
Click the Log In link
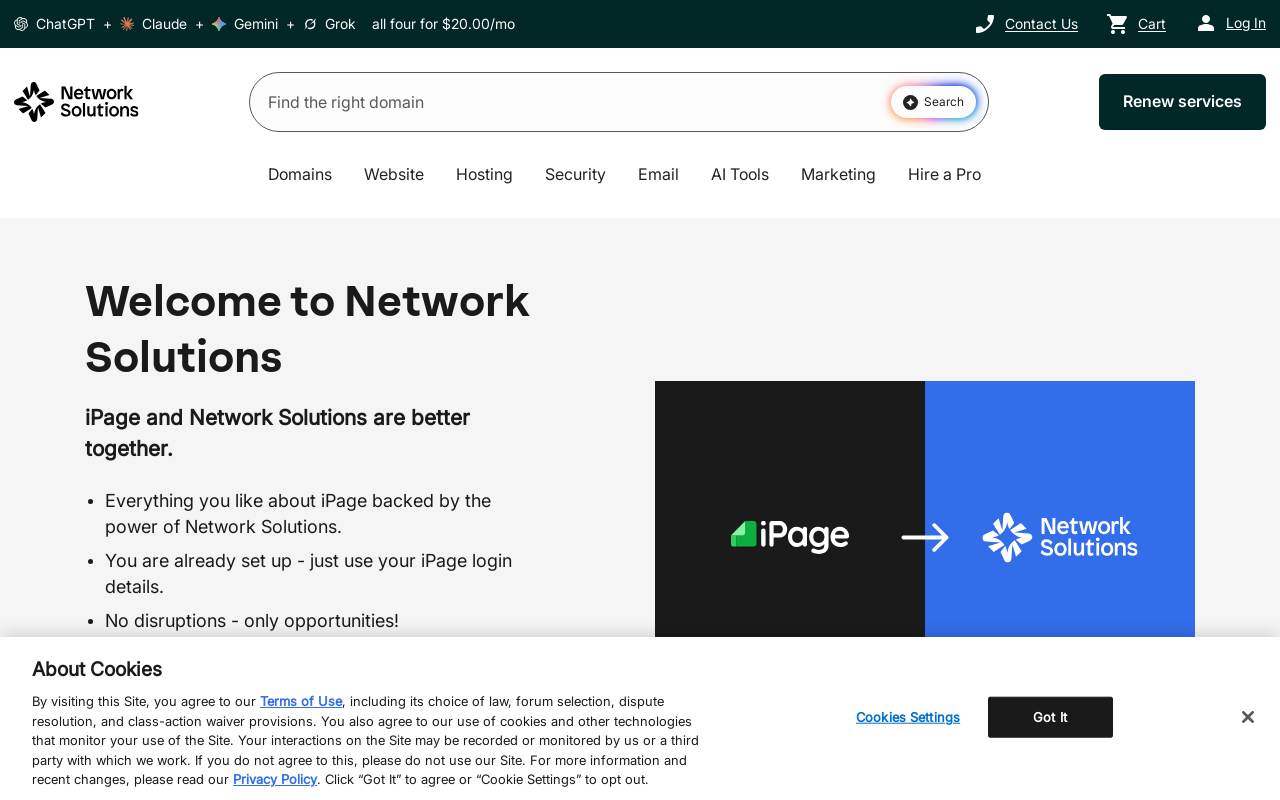click(1246, 23)
